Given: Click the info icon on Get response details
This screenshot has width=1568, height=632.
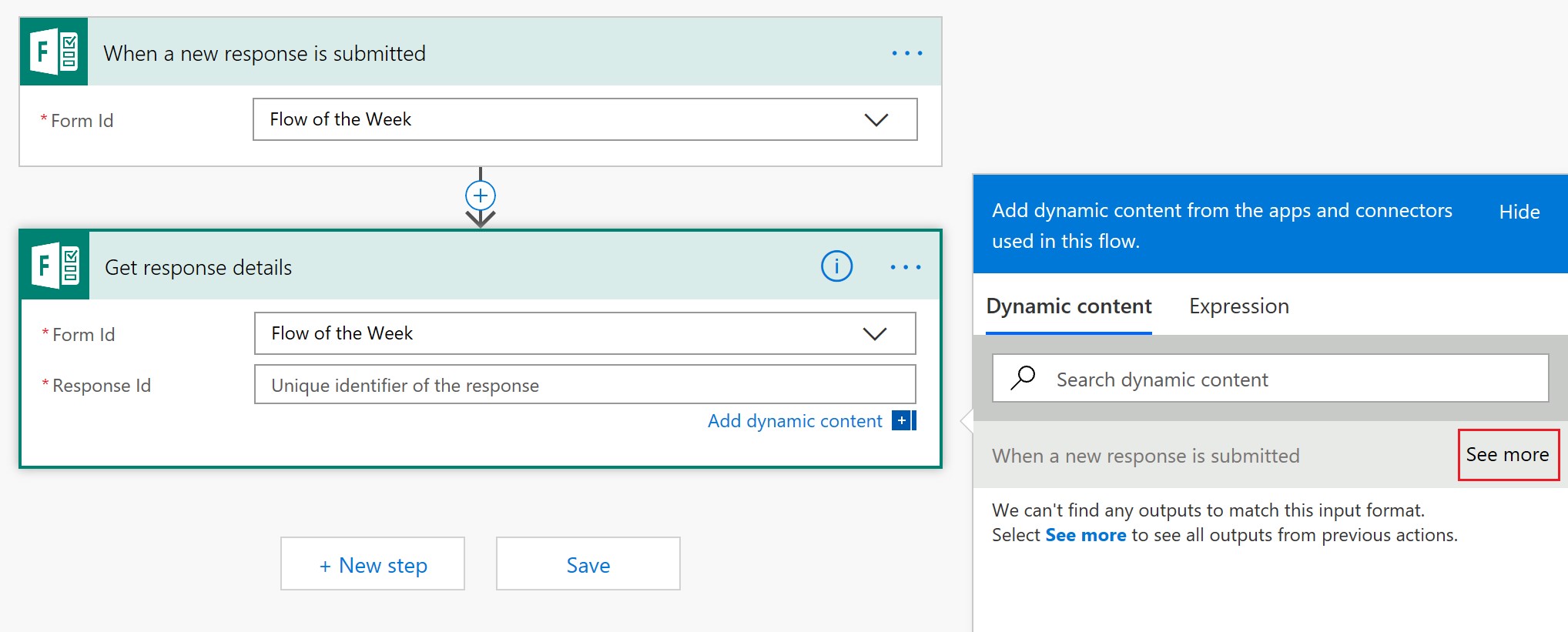Looking at the screenshot, I should click(x=836, y=266).
